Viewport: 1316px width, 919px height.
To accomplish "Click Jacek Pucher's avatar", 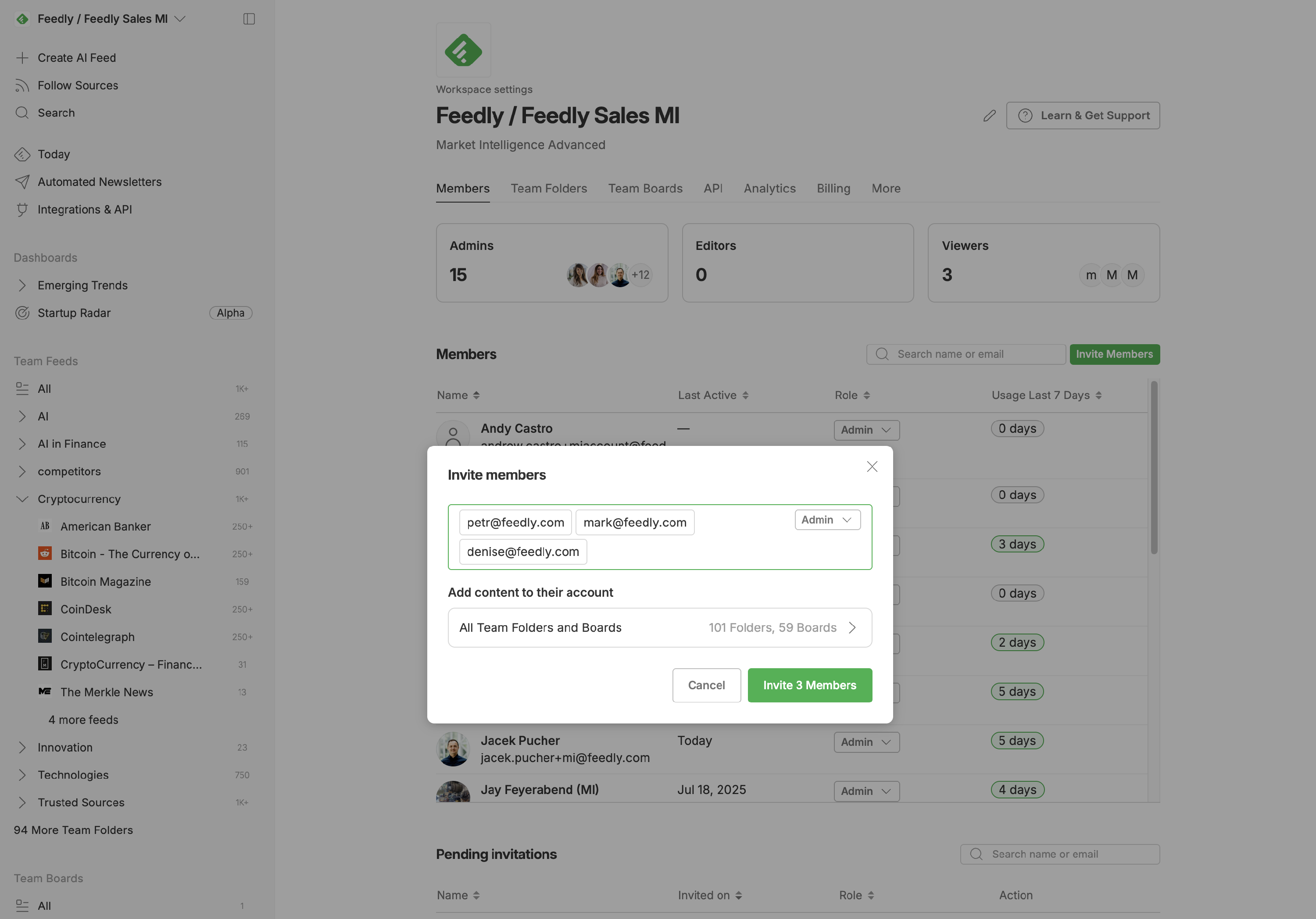I will point(453,749).
